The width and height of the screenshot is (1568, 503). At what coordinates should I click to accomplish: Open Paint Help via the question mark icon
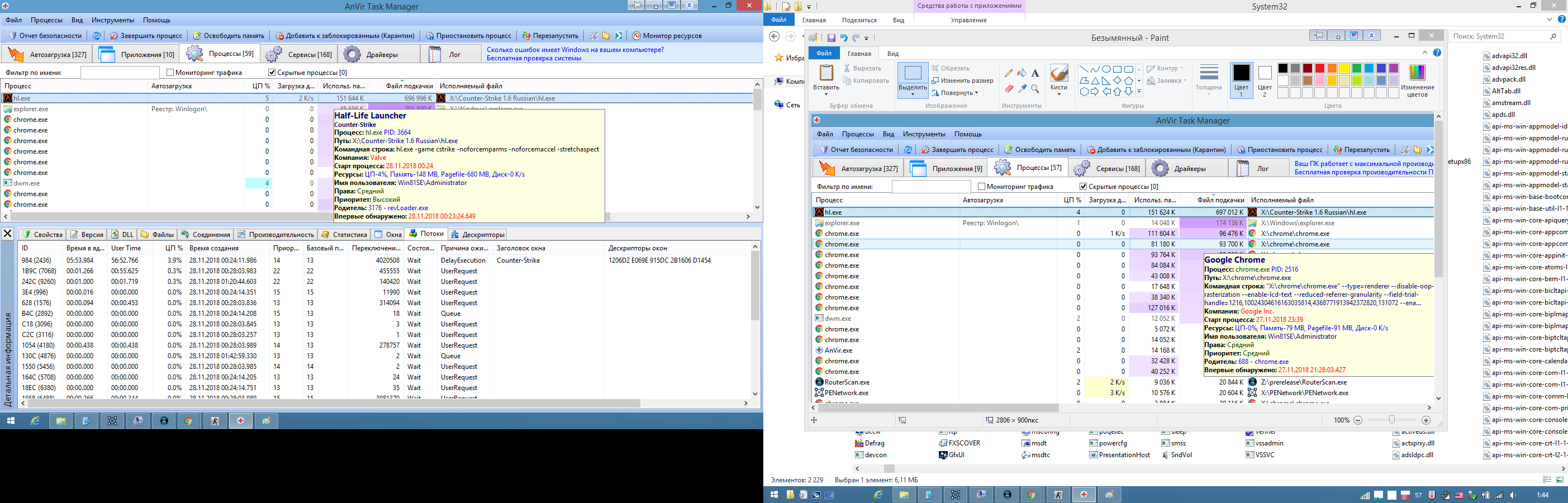(1437, 53)
